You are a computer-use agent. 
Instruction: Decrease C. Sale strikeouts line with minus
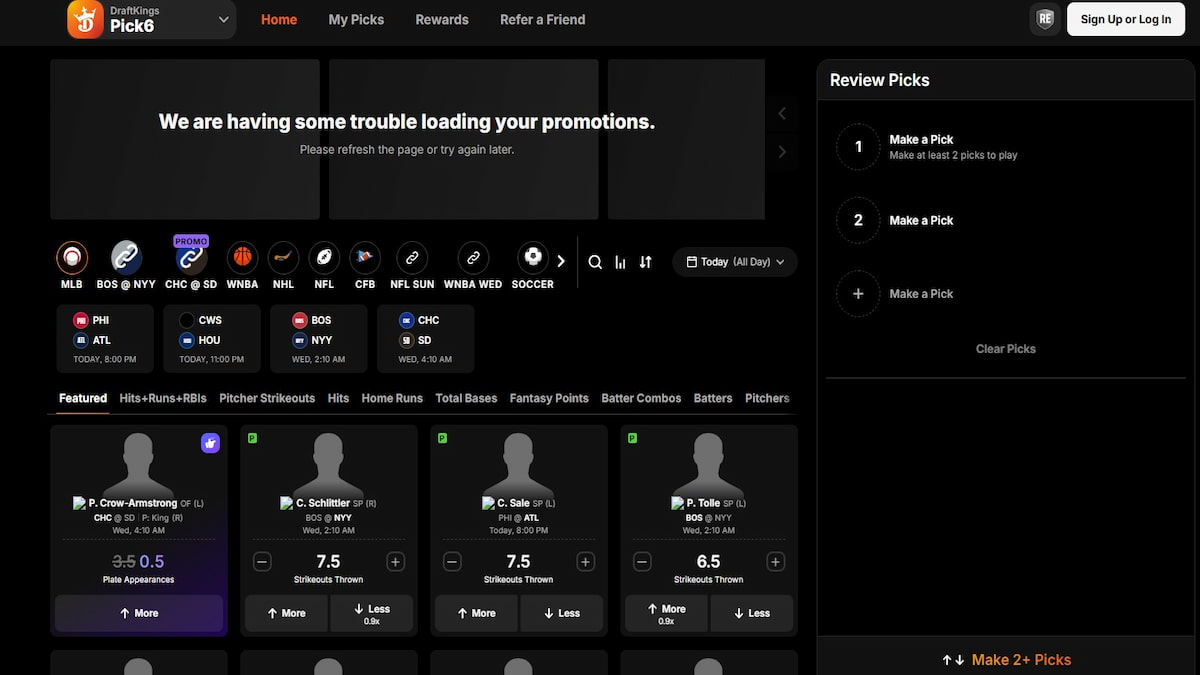452,562
